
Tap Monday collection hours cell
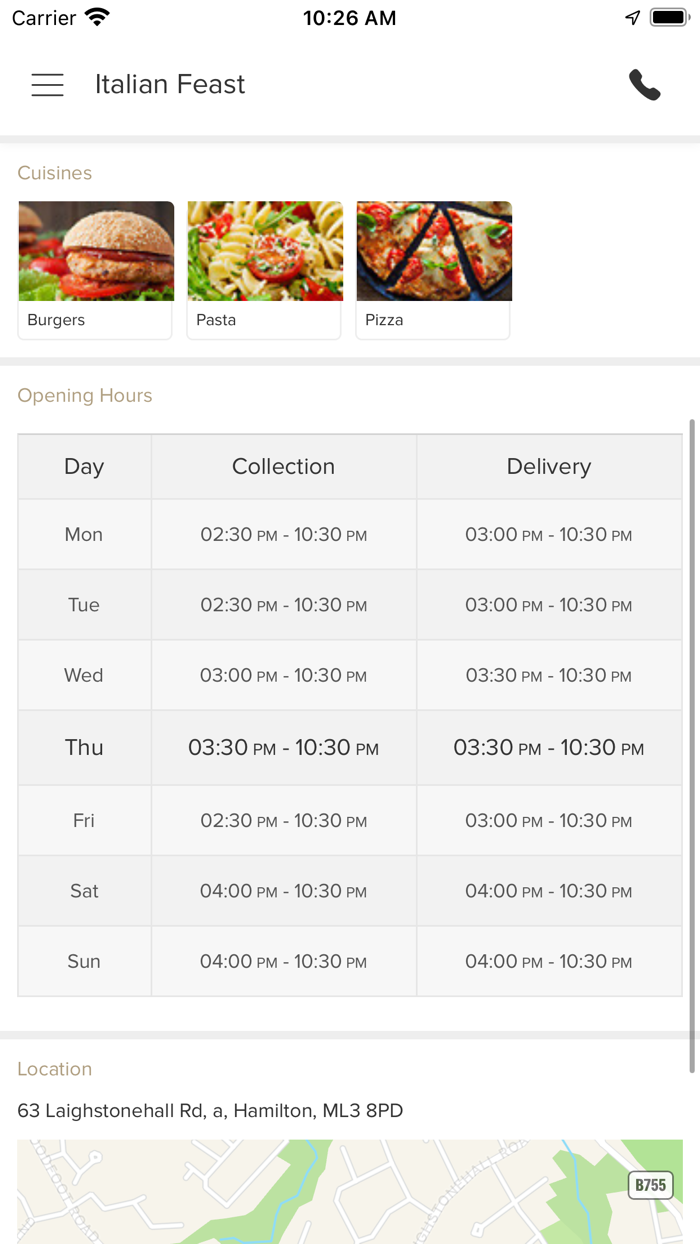(x=283, y=535)
